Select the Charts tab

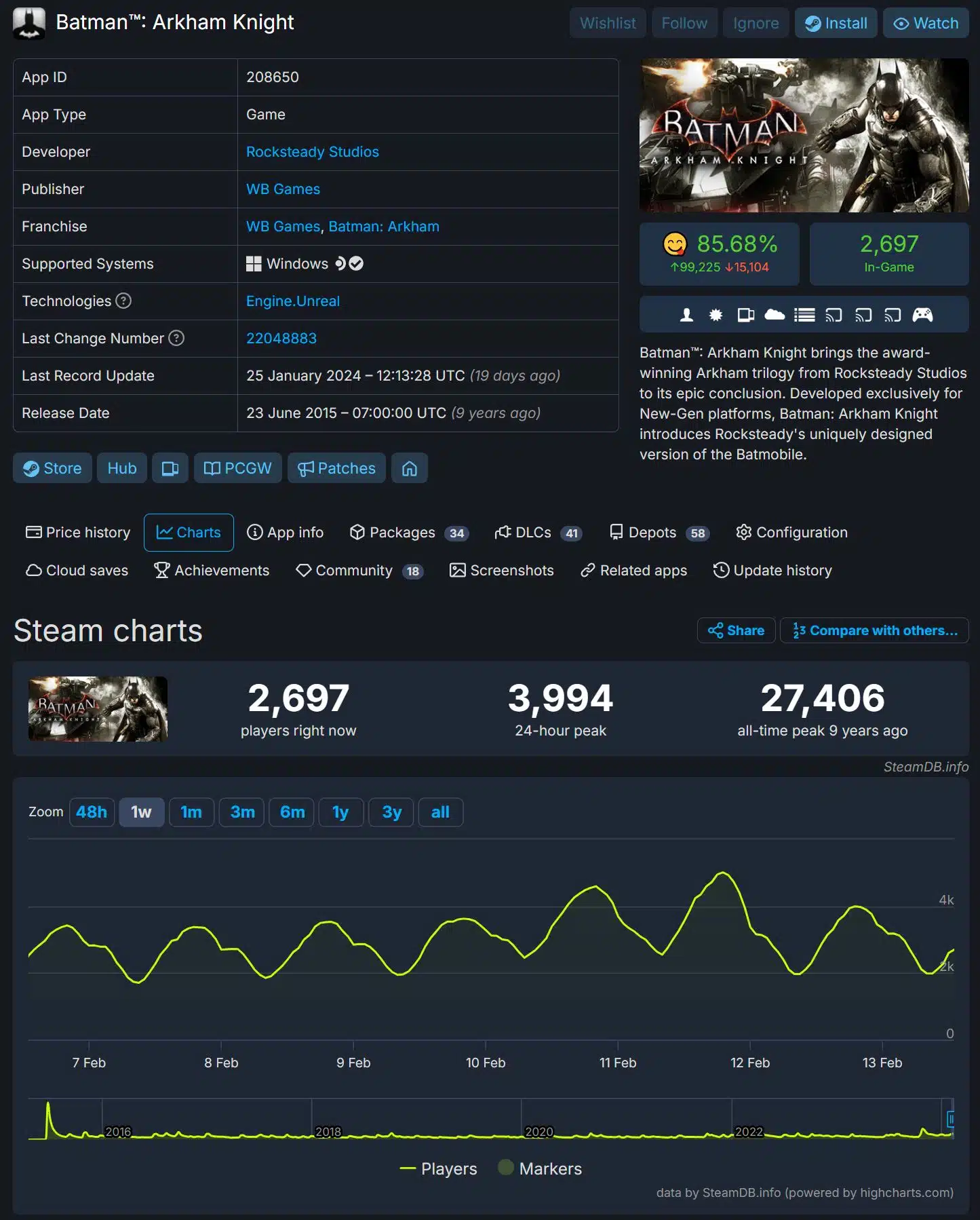tap(189, 533)
